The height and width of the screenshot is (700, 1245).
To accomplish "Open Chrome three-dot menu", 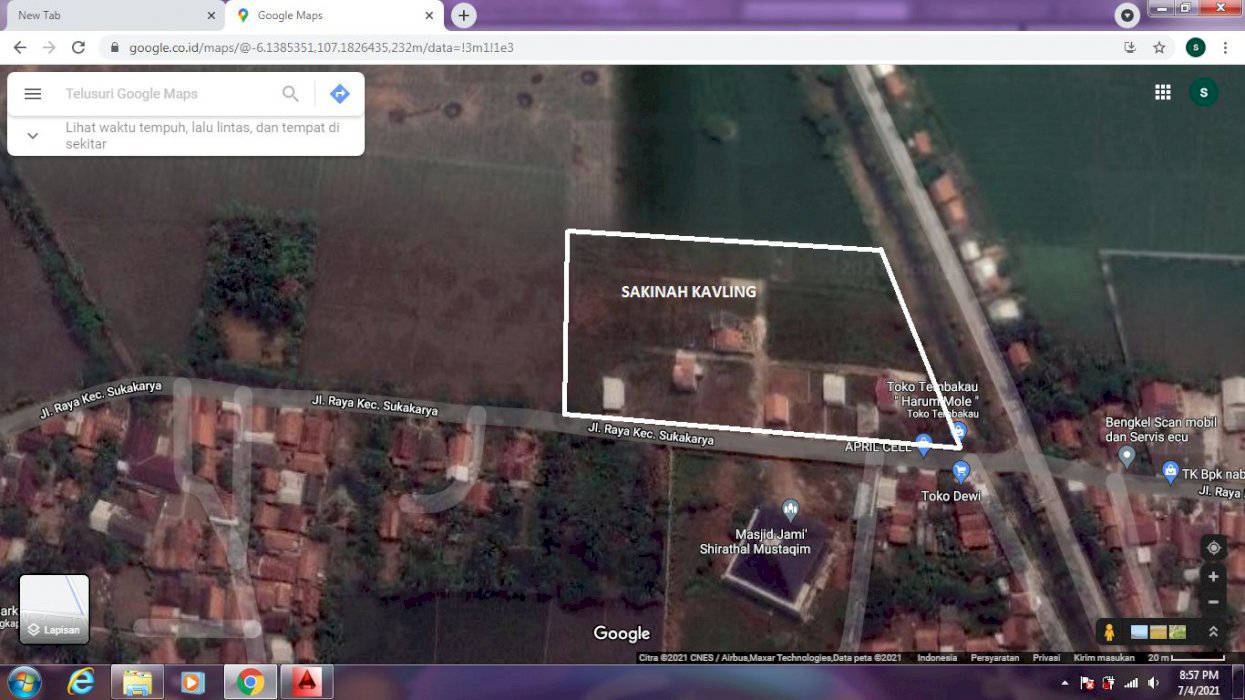I will 1225,47.
